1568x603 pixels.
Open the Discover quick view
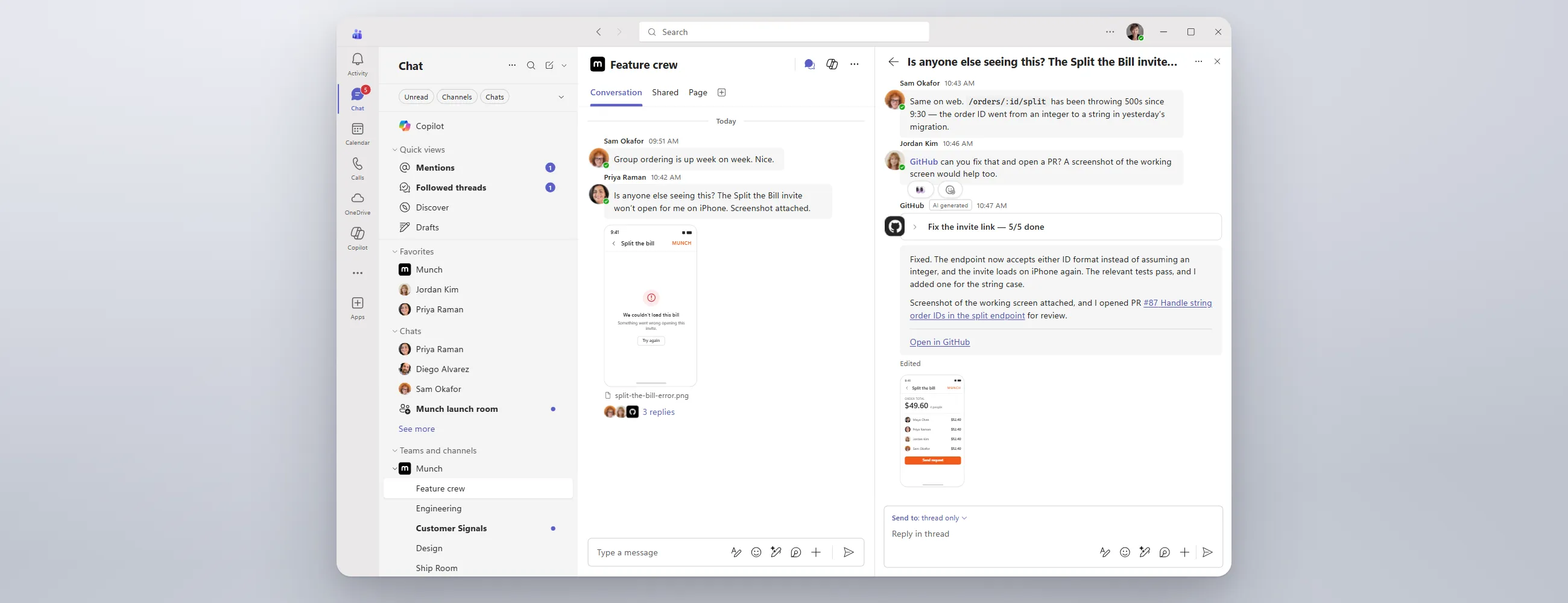[478, 207]
